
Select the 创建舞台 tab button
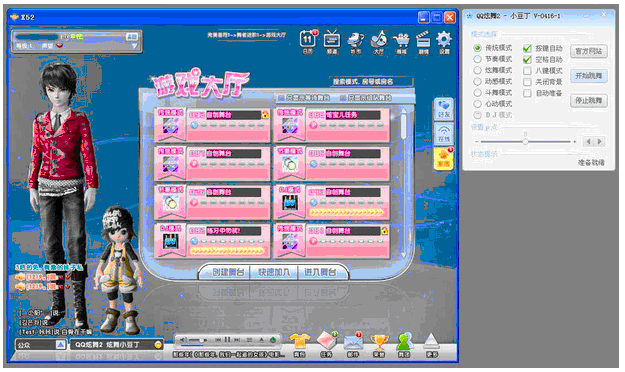[228, 272]
